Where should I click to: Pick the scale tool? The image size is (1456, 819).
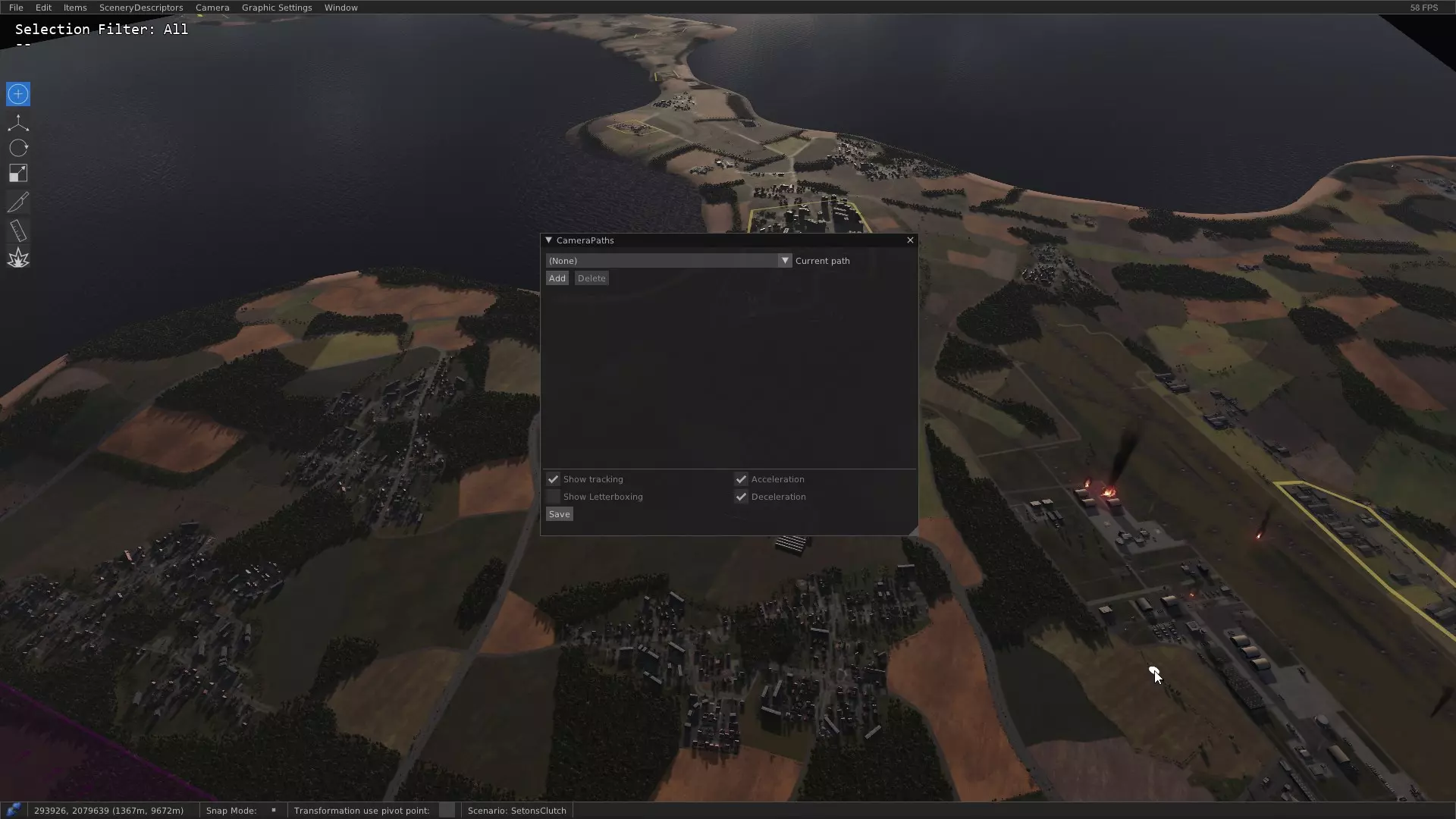[18, 174]
